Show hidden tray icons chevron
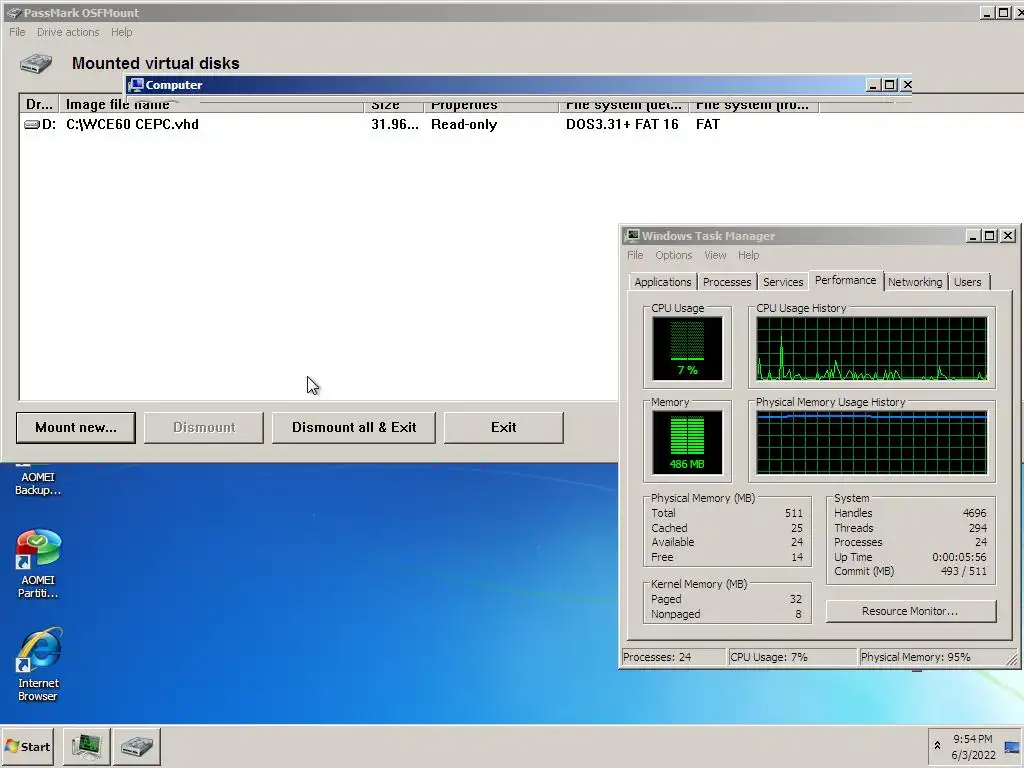 937,746
